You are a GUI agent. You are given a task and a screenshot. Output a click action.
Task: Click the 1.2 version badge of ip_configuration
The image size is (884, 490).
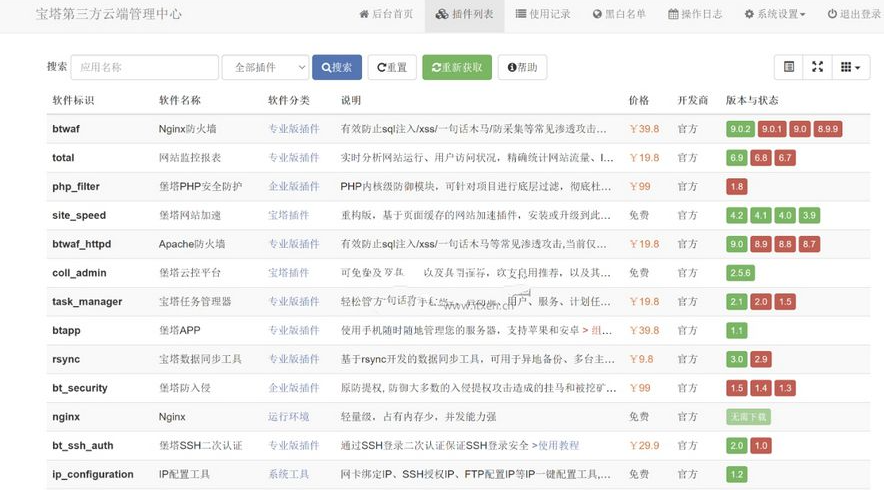pyautogui.click(x=737, y=474)
